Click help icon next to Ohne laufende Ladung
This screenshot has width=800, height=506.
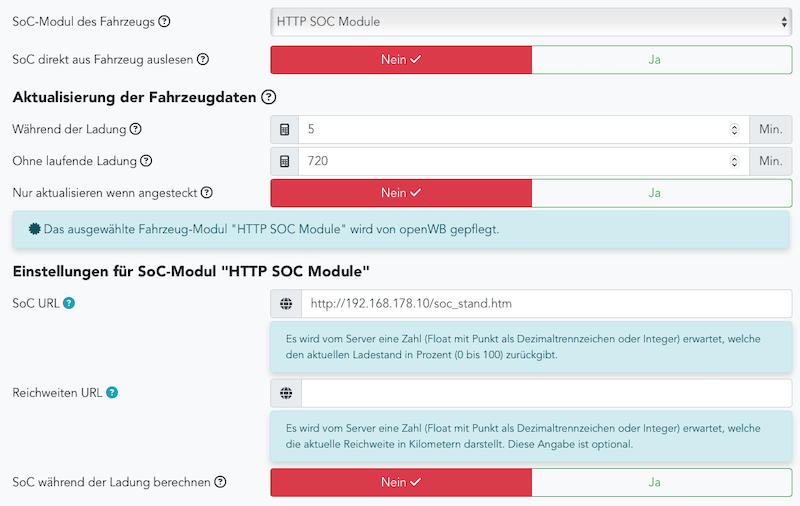coord(146,161)
